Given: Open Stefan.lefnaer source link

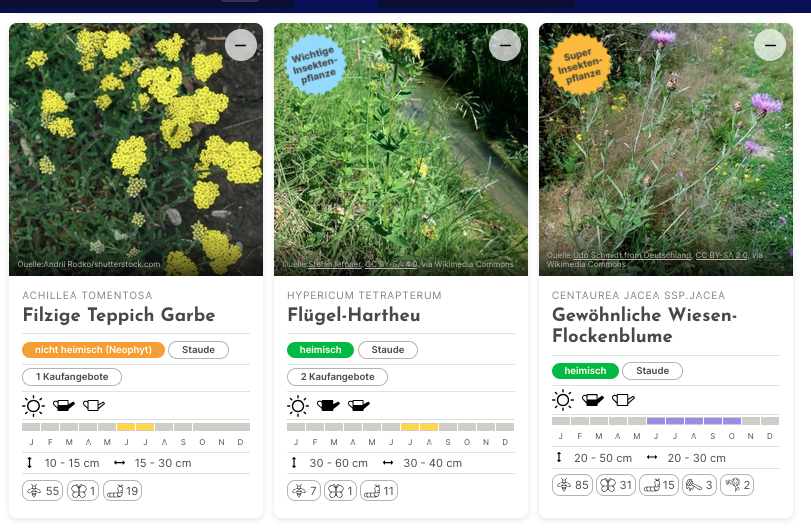Looking at the screenshot, I should click(x=335, y=264).
